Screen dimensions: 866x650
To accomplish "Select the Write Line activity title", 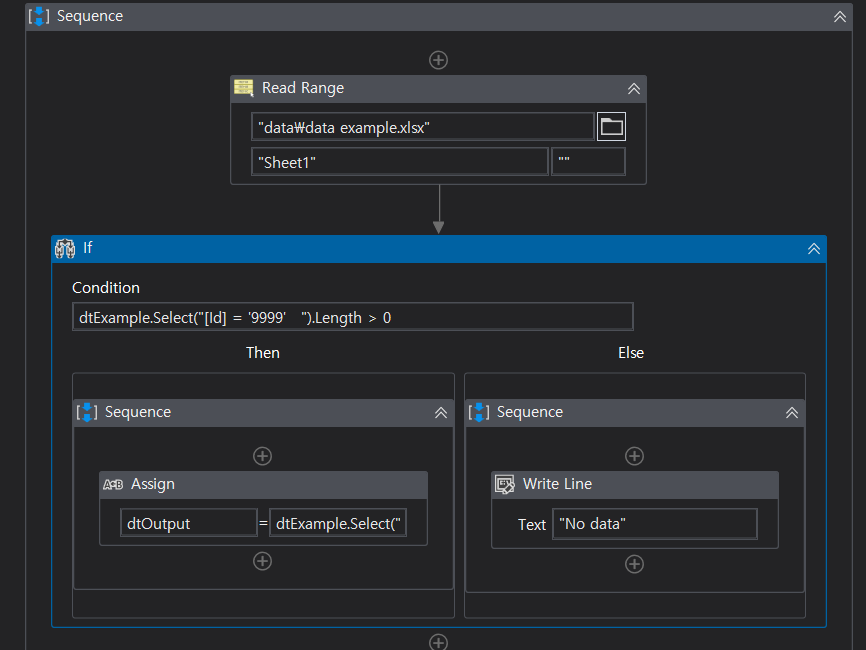I will pos(557,484).
